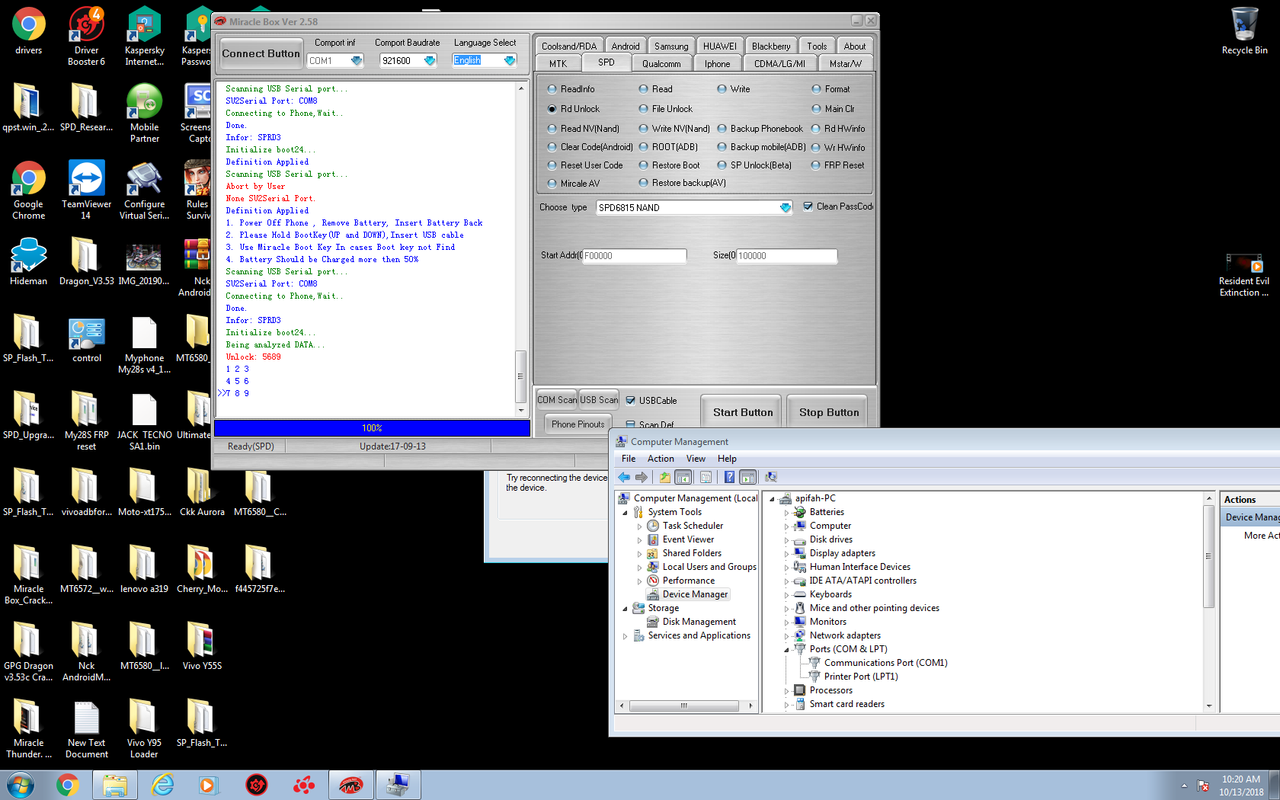Open the Language Select dropdown

pos(509,61)
